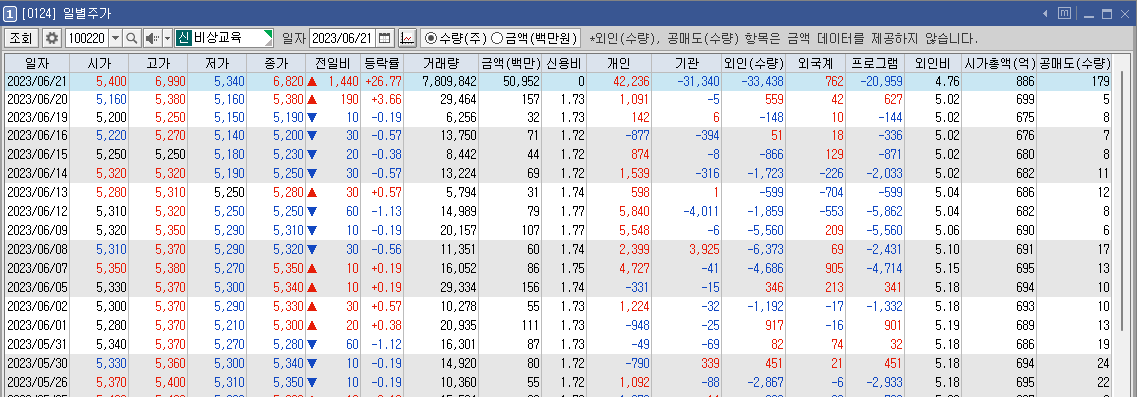This screenshot has width=1137, height=397.
Task: Click the closing price 6,820
Action: [x=287, y=81]
